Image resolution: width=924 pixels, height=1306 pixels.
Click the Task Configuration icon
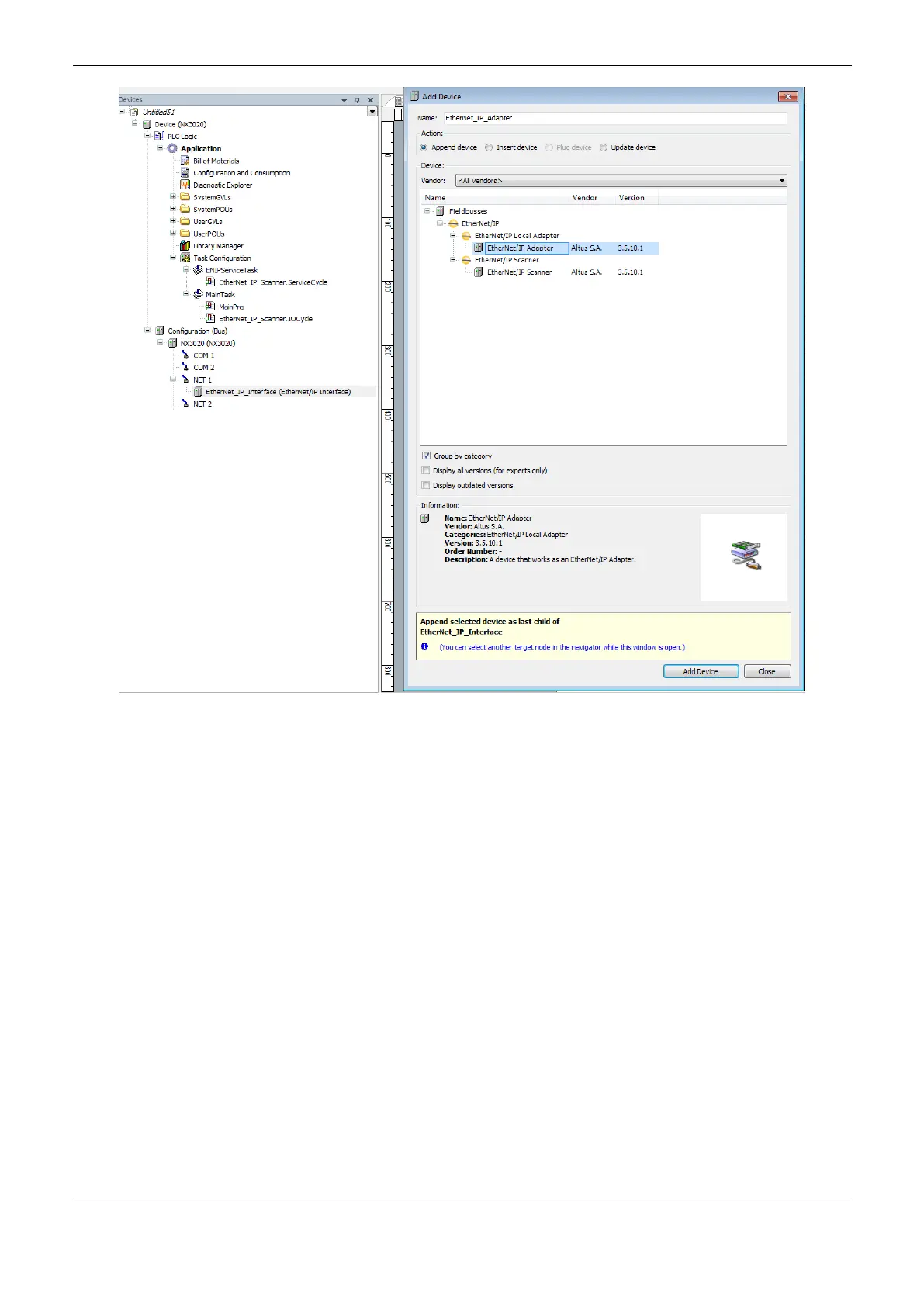tap(185, 258)
